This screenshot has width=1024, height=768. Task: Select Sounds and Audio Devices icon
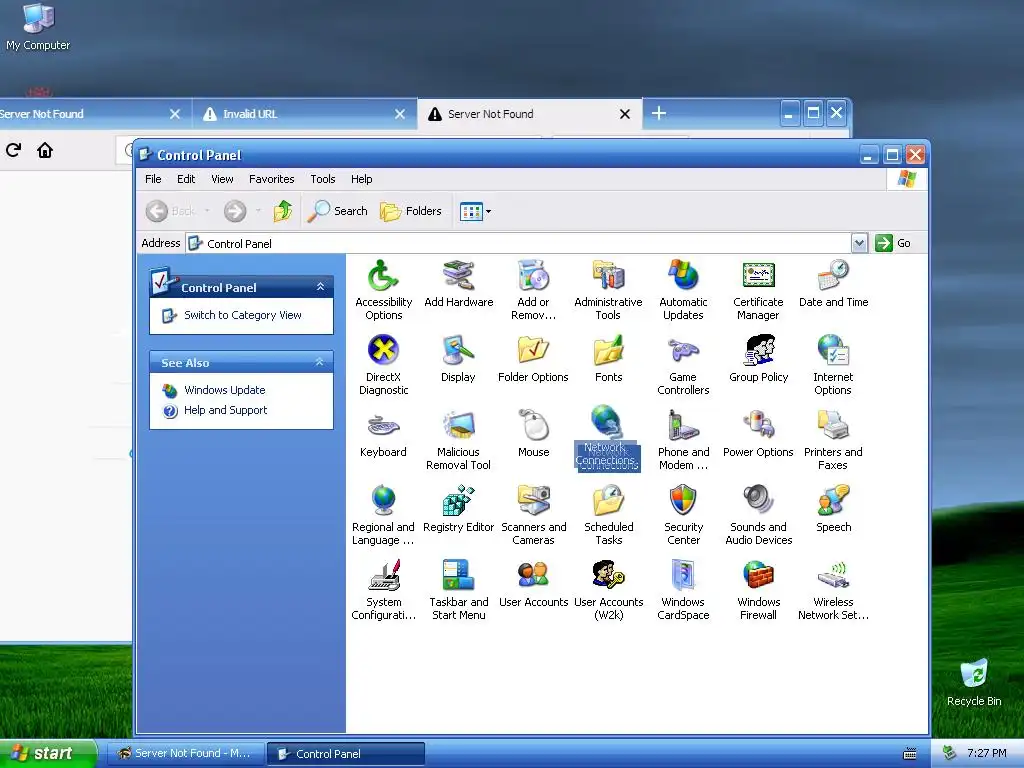(x=758, y=515)
